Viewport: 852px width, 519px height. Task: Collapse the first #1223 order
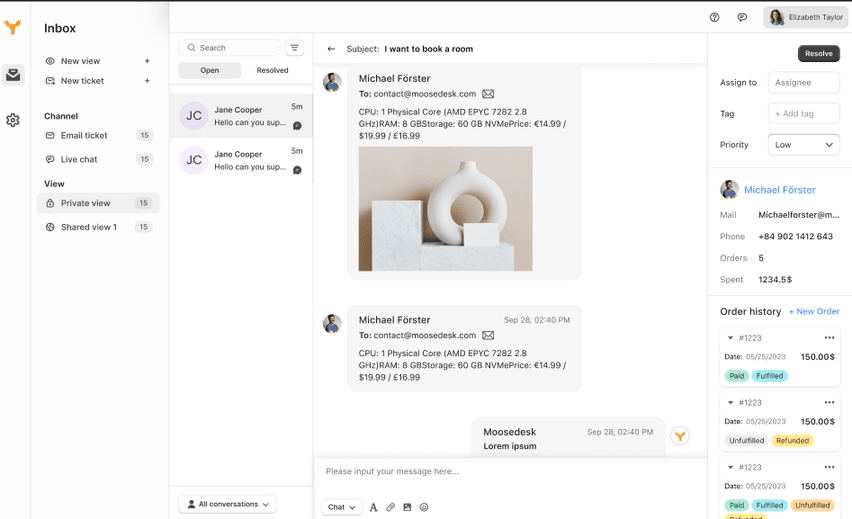[730, 337]
